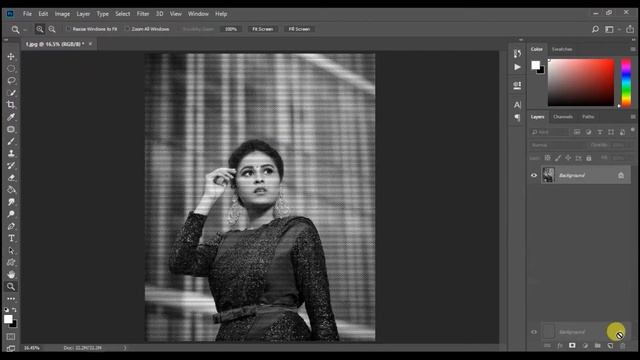The image size is (640, 360).
Task: Click Create new group folder icon
Action: 598,346
